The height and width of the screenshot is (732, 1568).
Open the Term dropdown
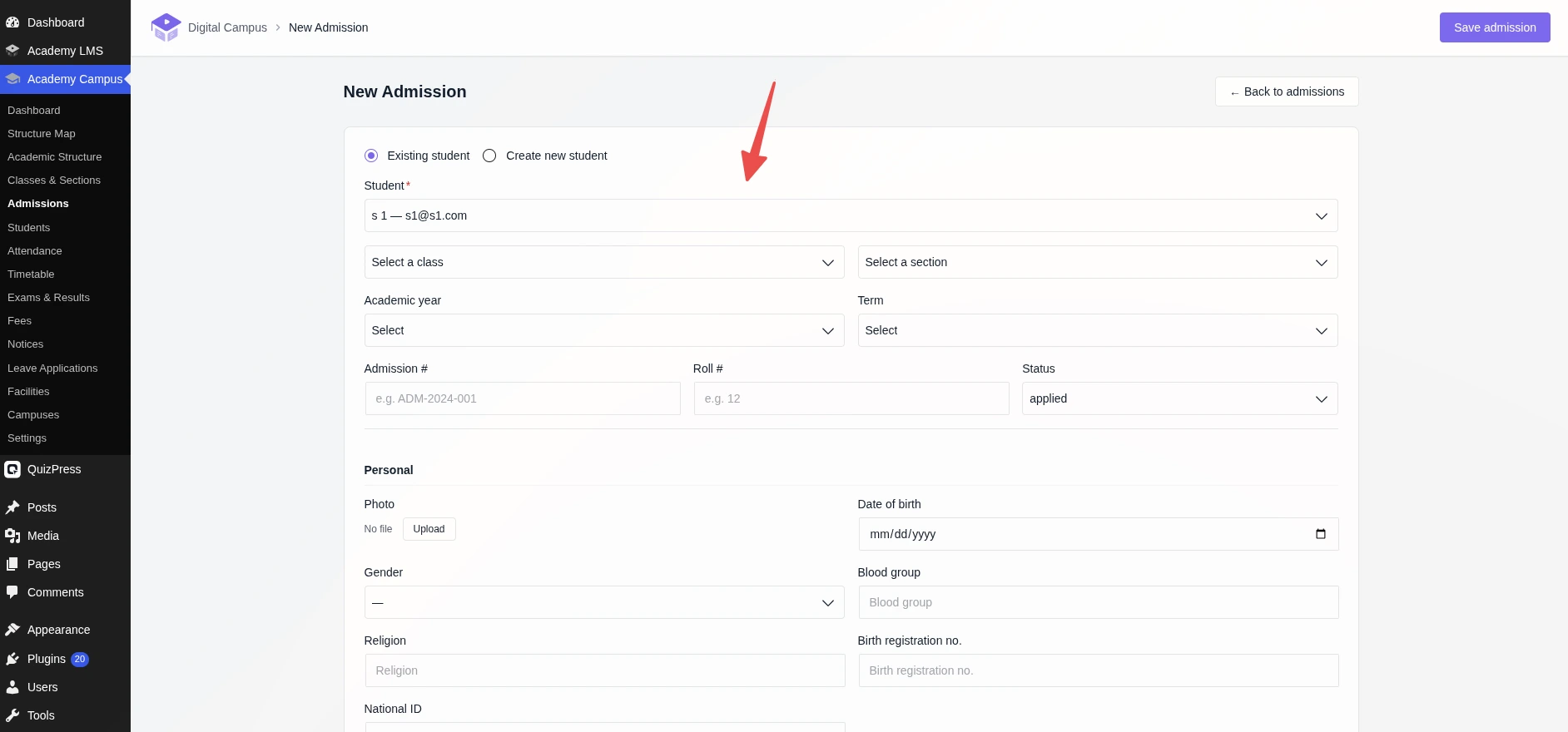pyautogui.click(x=1098, y=330)
